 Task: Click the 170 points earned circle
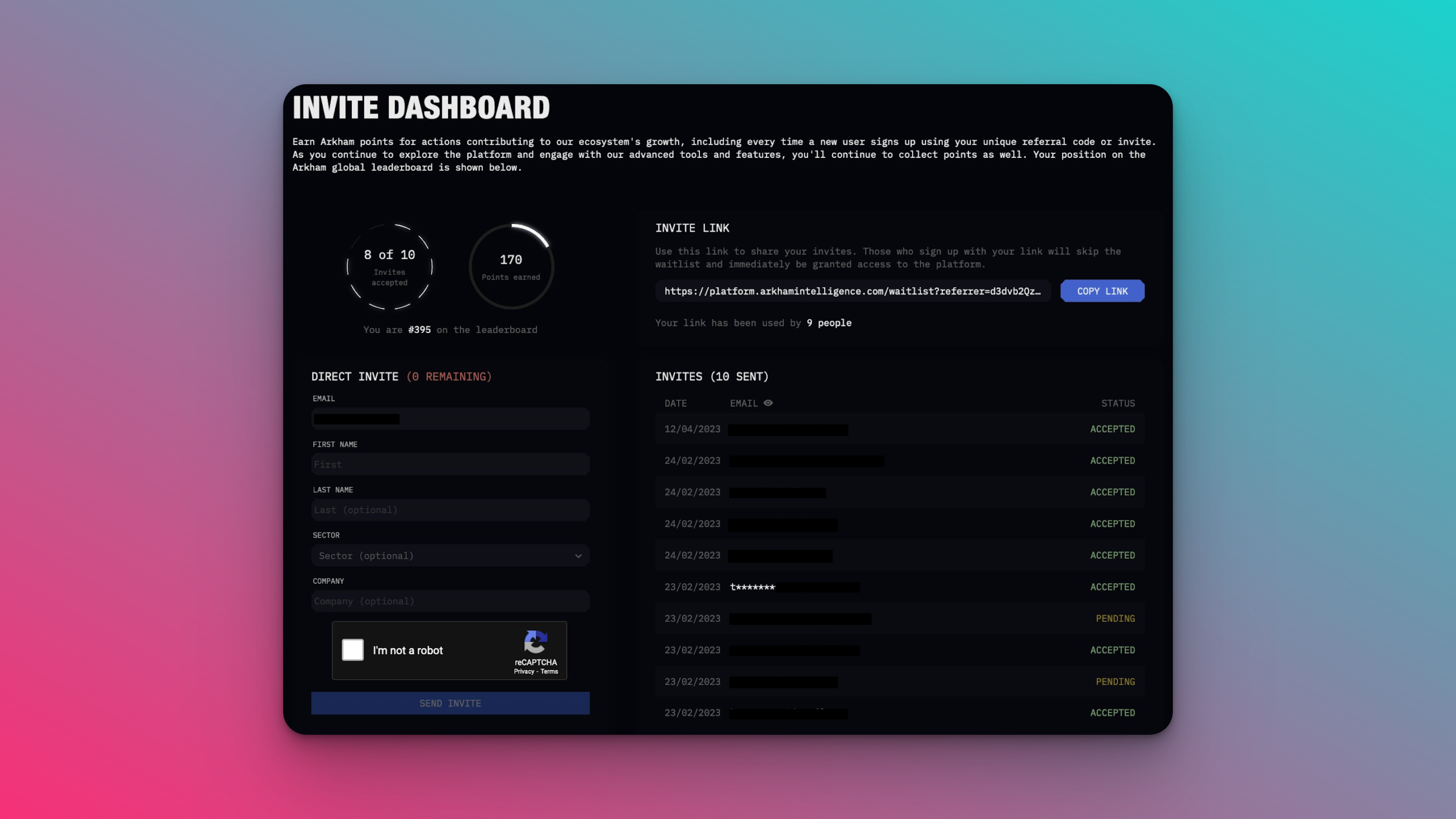[x=510, y=266]
